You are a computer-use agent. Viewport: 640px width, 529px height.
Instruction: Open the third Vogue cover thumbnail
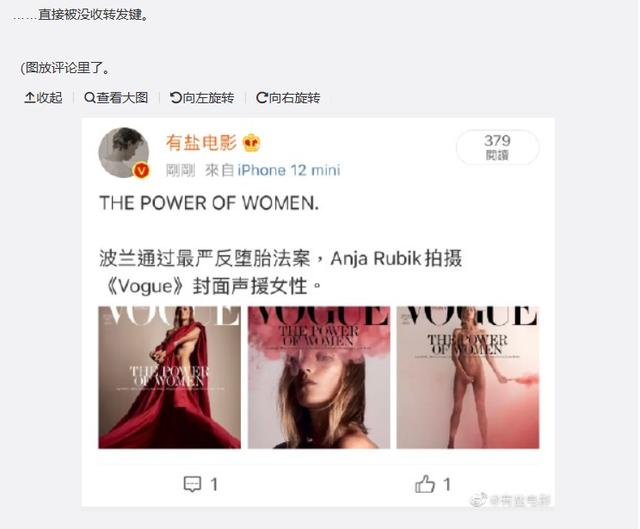(x=468, y=377)
